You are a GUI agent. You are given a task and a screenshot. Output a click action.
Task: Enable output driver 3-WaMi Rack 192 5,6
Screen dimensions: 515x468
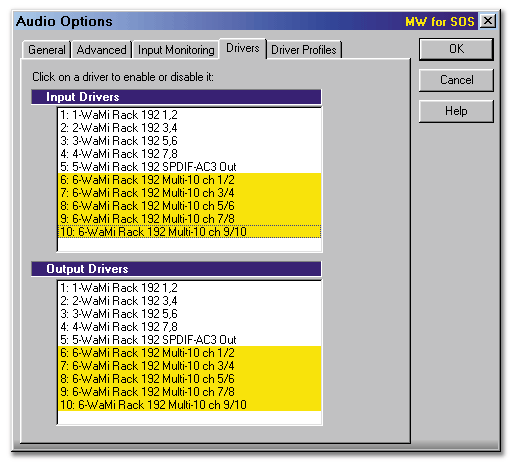coord(189,314)
